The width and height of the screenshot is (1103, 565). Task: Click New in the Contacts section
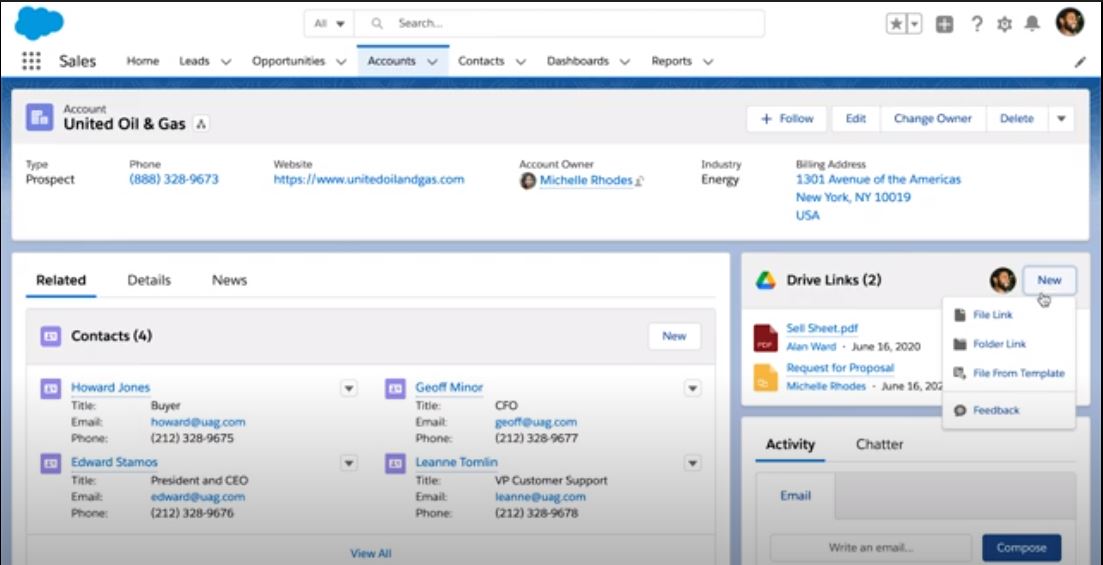(674, 336)
